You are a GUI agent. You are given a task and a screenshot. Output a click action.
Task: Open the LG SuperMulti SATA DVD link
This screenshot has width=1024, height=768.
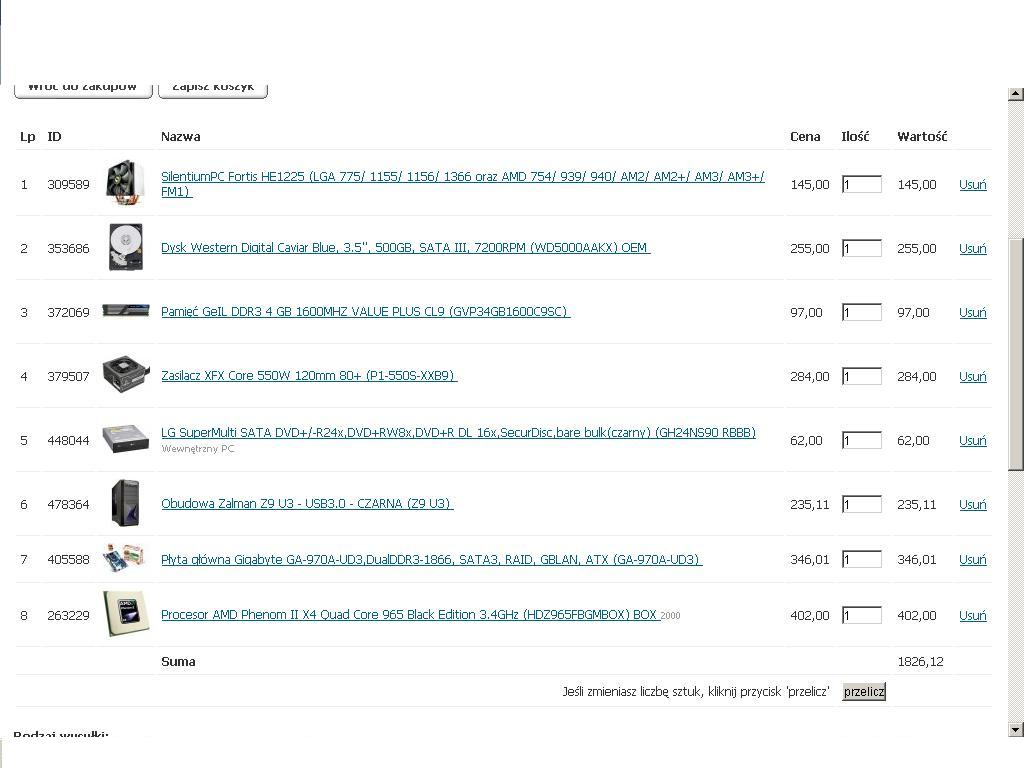[458, 432]
